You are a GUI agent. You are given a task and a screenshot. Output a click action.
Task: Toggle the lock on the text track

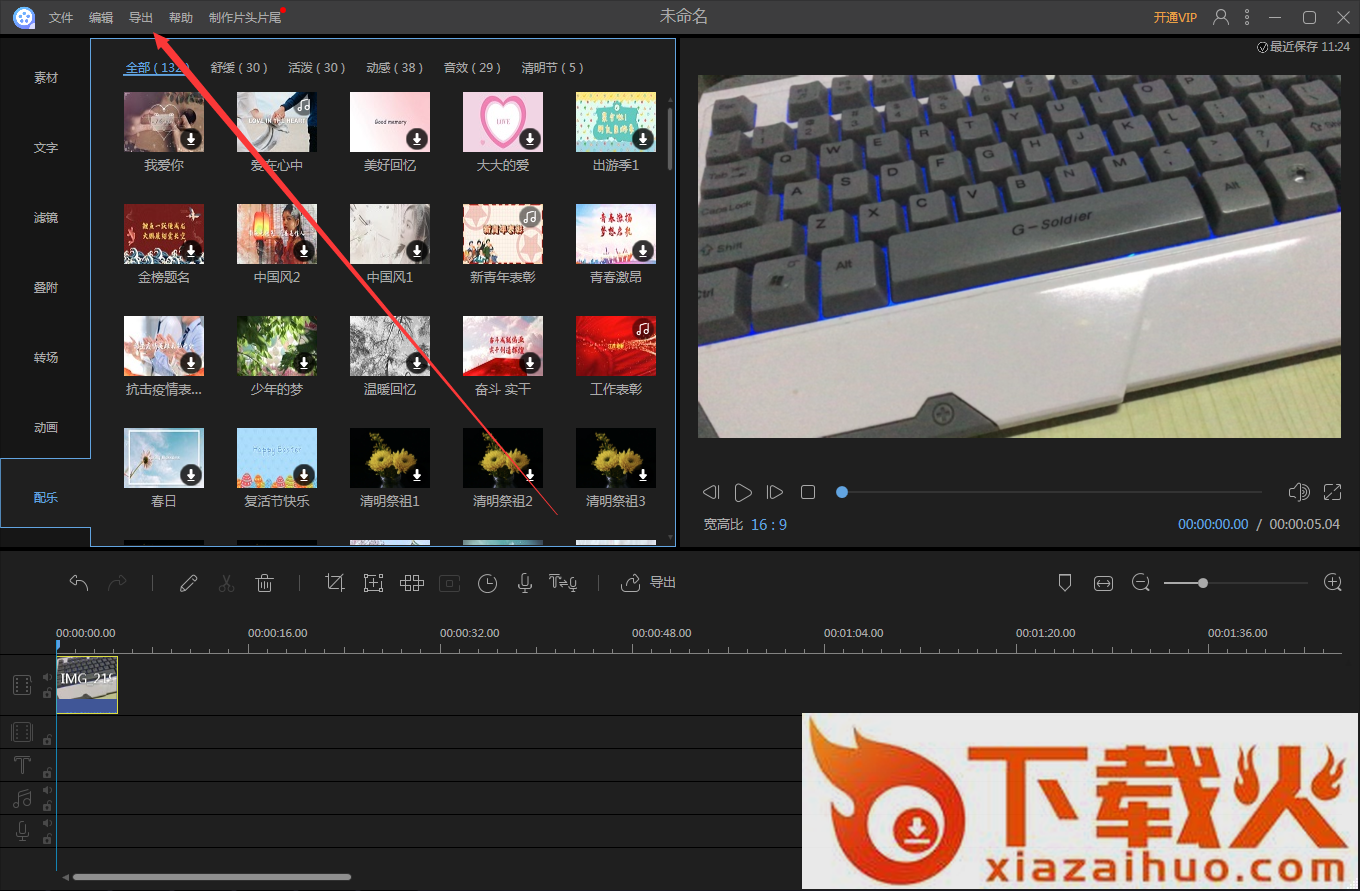tap(47, 773)
